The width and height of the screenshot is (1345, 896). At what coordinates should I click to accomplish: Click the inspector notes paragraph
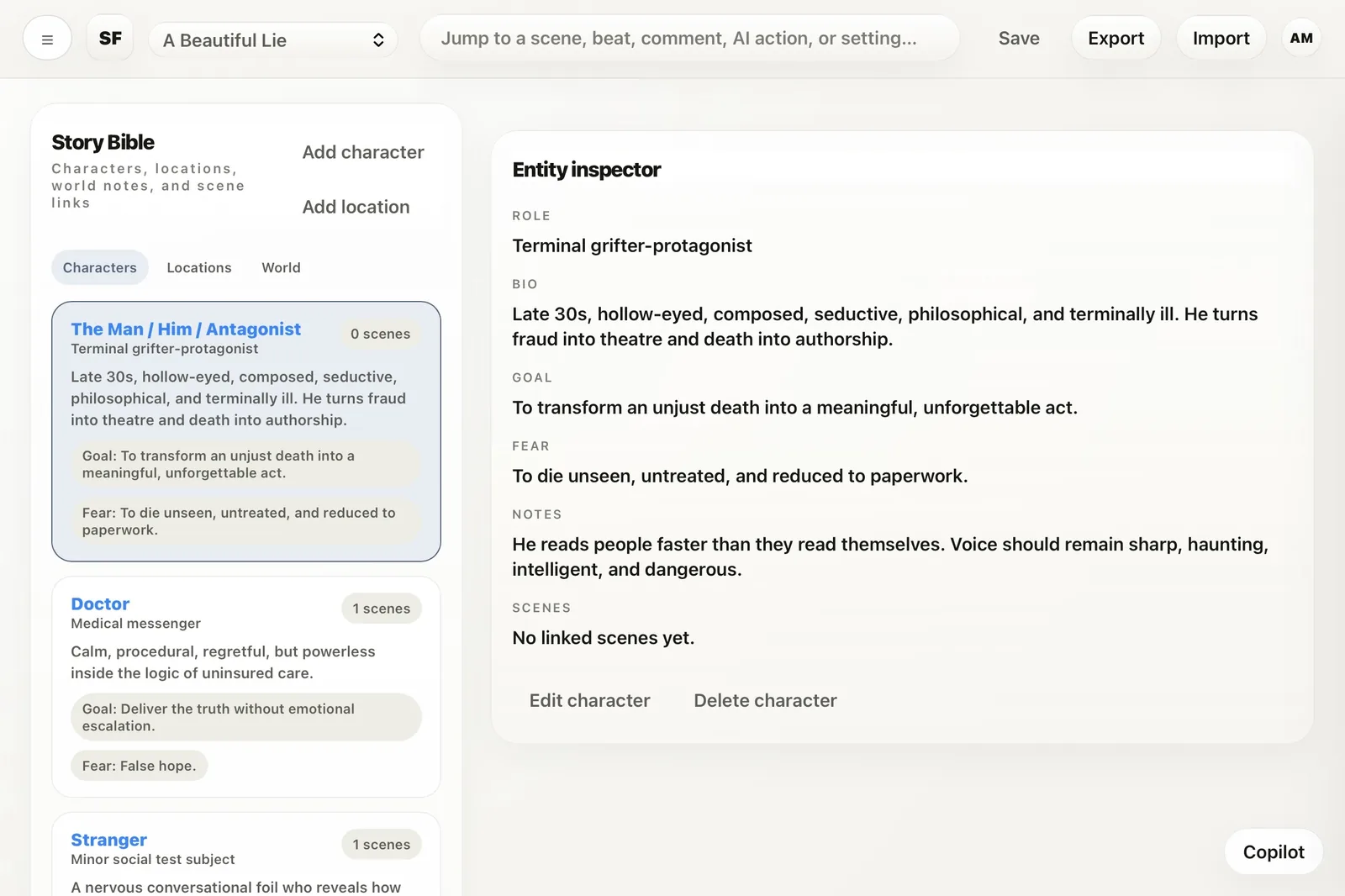coord(890,557)
